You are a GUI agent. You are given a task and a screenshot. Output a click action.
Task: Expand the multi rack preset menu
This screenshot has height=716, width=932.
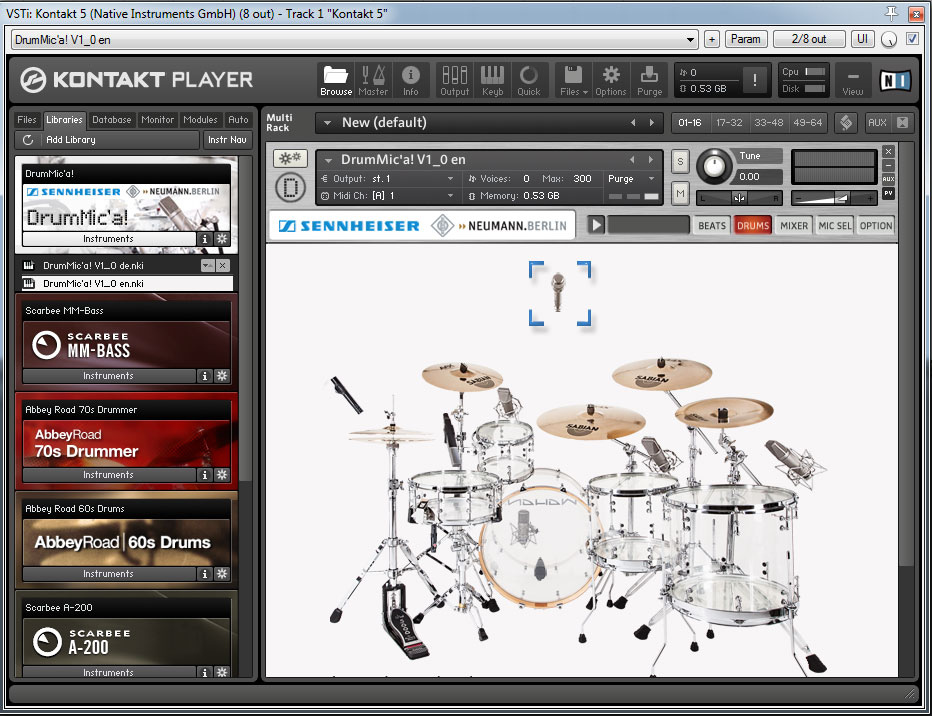coord(327,123)
